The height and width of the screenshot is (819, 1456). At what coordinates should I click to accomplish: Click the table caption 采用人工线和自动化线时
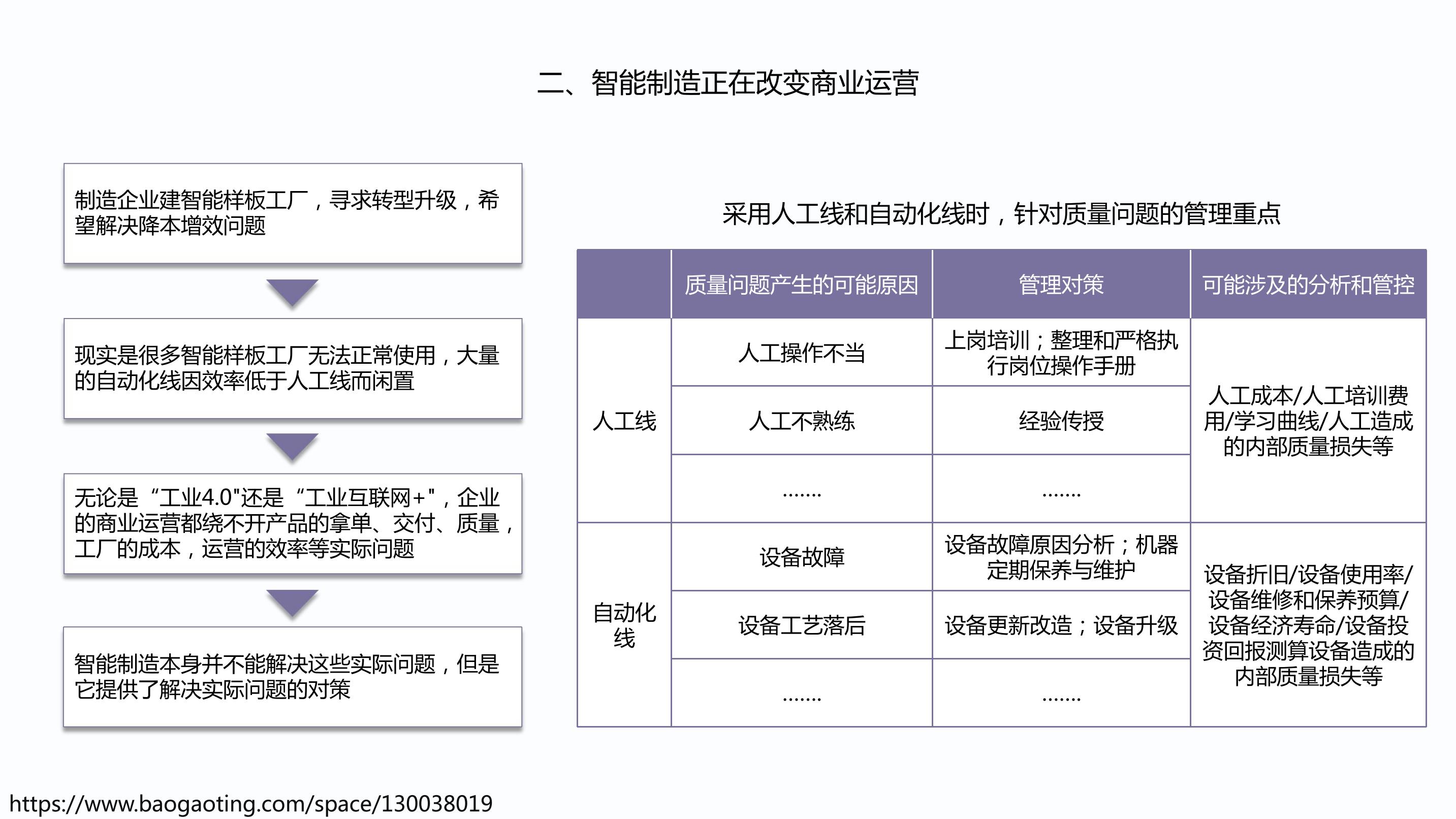click(1001, 214)
